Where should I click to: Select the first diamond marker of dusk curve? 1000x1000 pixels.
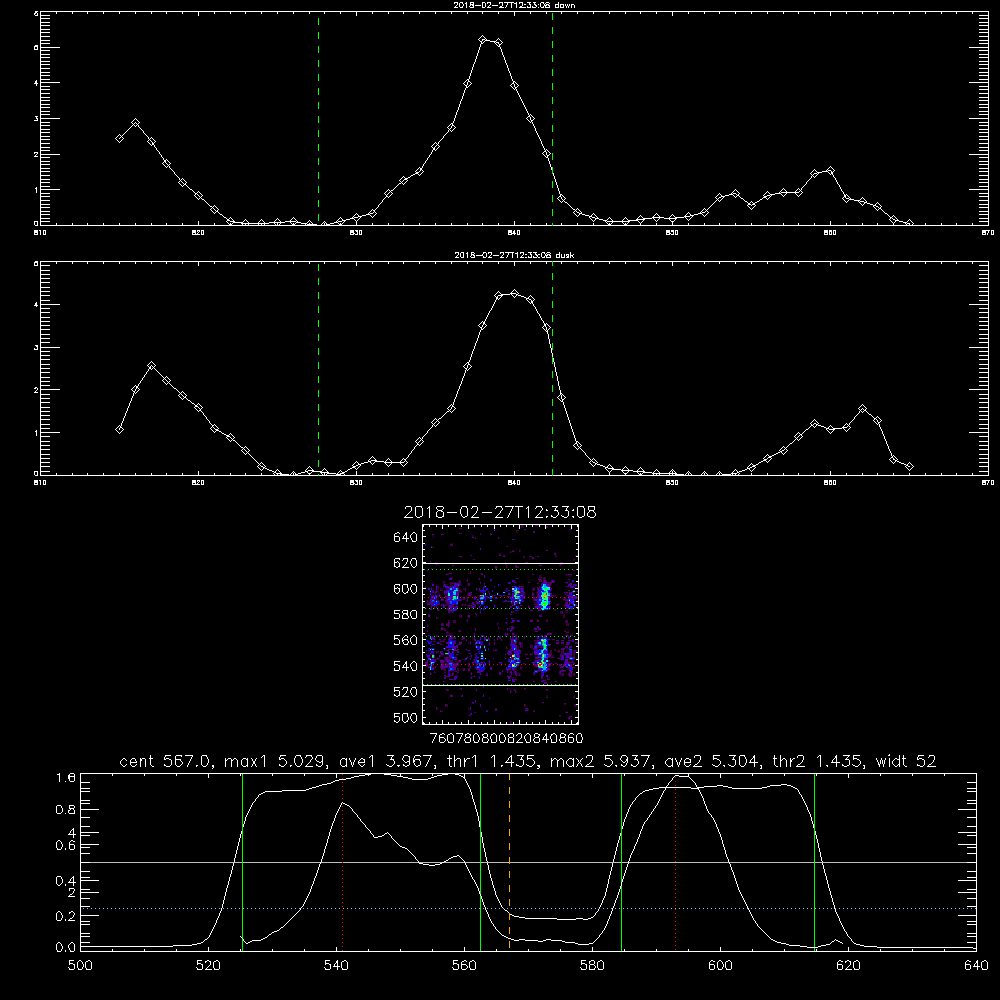119,429
